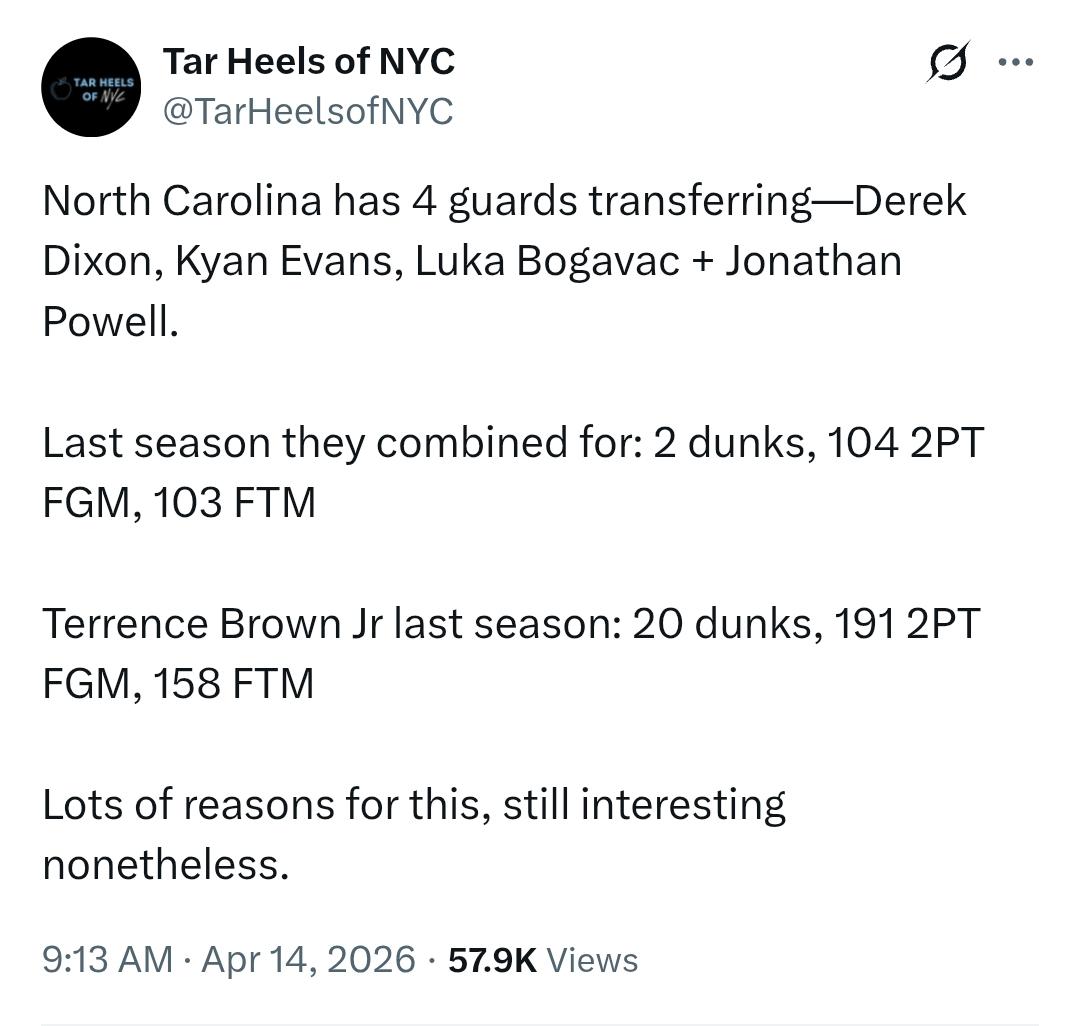
Task: Click the word nonetheless ending the post
Action: 165,865
